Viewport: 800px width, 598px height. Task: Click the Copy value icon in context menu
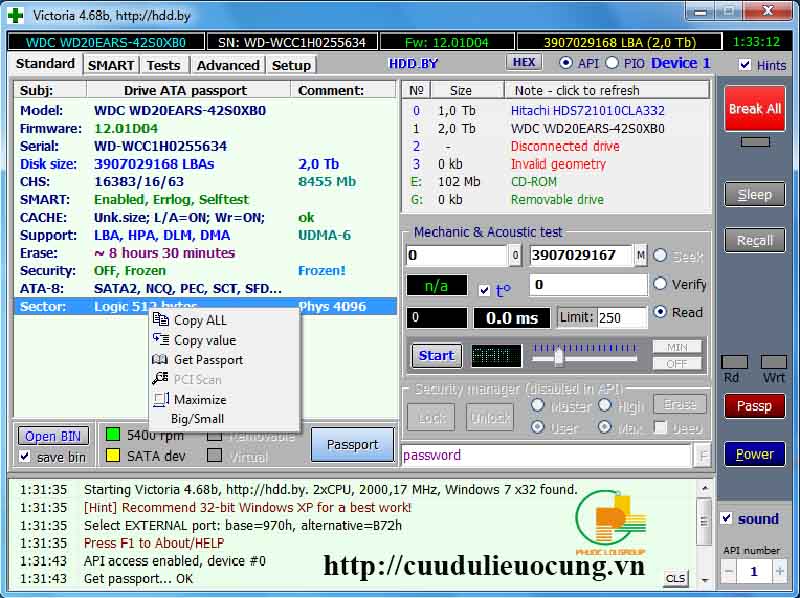(160, 340)
